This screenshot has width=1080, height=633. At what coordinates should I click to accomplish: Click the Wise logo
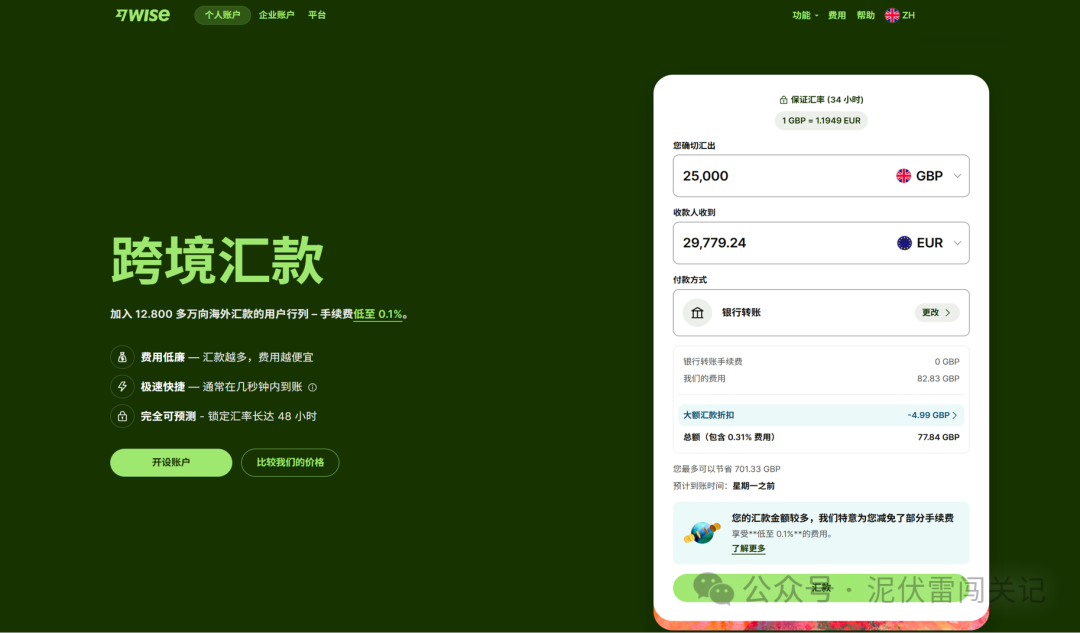point(142,14)
